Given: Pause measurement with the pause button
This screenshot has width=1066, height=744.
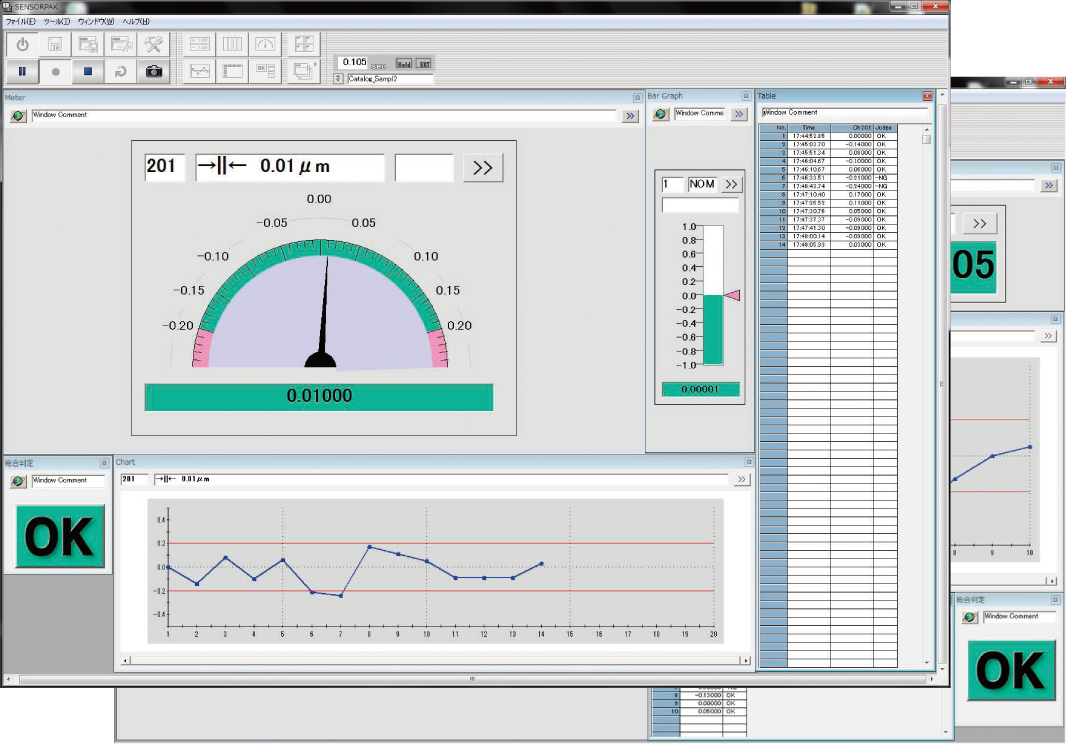Looking at the screenshot, I should [x=22, y=71].
